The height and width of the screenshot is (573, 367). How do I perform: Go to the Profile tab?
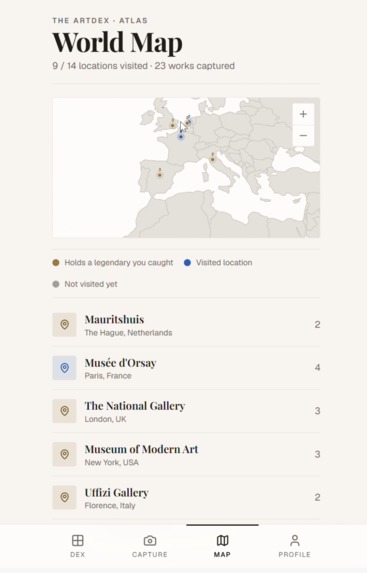295,546
